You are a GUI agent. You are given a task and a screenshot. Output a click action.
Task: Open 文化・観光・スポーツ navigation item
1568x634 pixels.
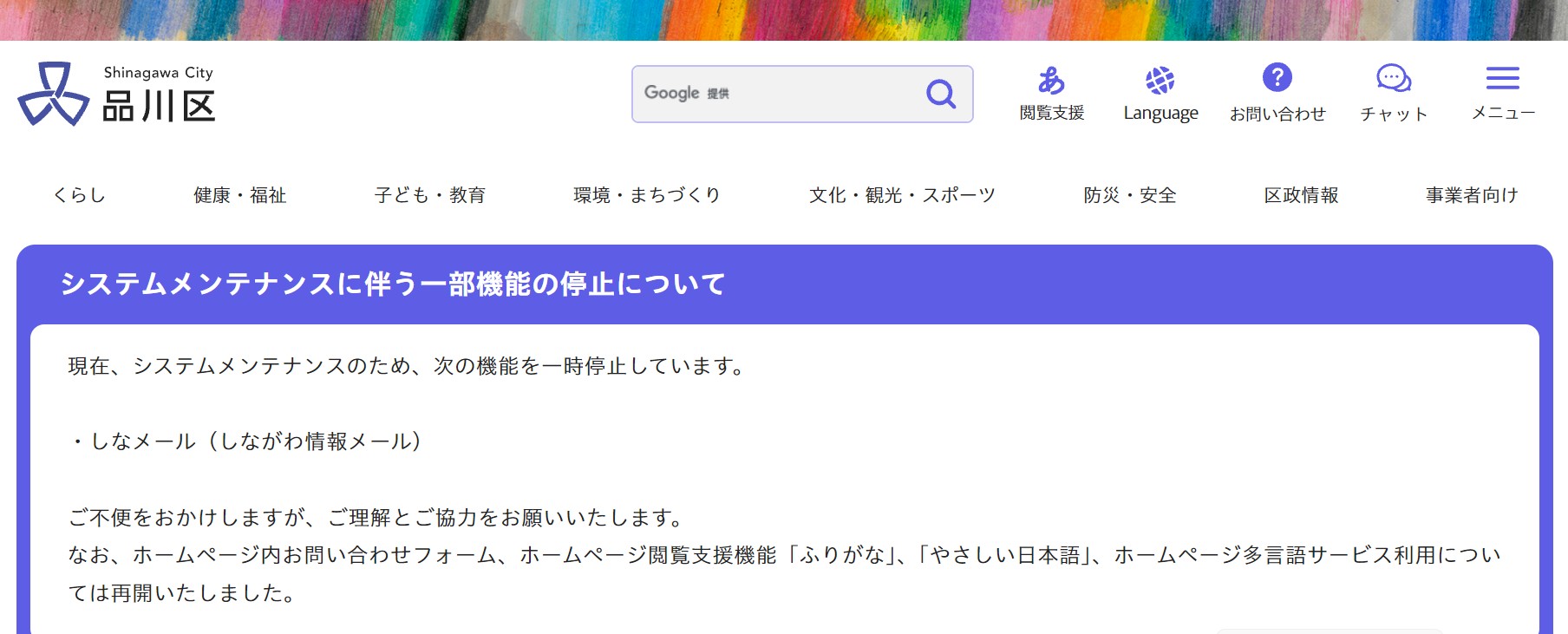click(x=902, y=195)
